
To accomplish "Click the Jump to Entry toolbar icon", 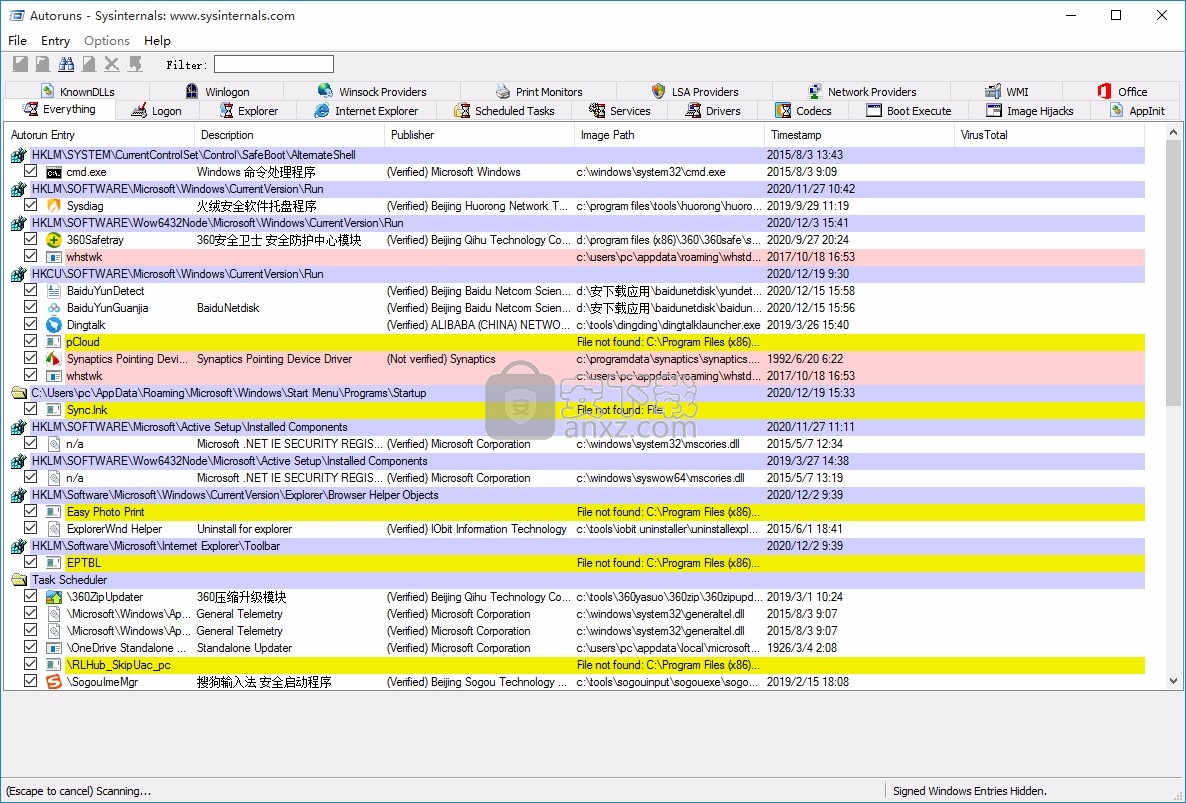I will pos(135,64).
